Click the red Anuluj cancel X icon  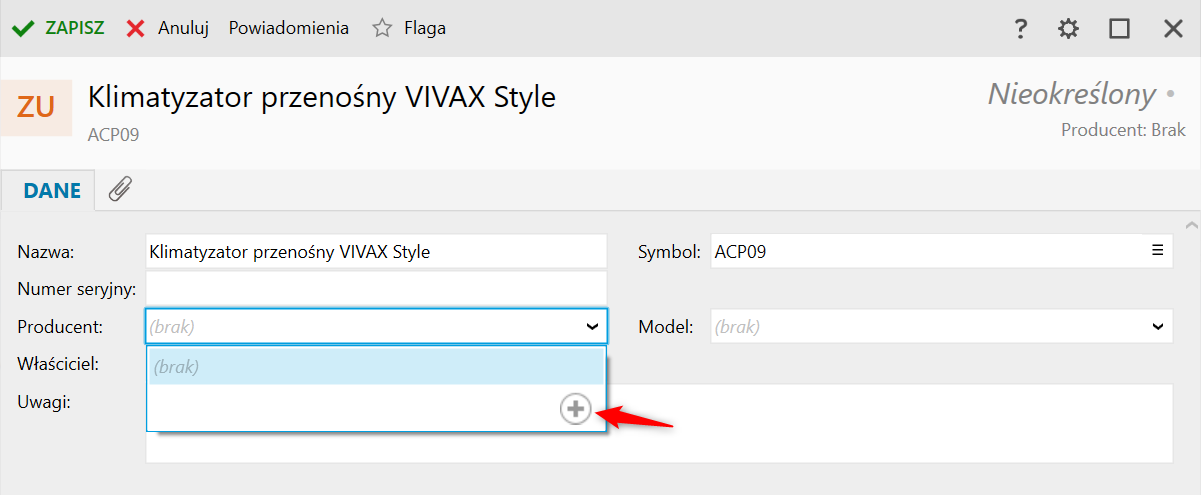click(136, 28)
